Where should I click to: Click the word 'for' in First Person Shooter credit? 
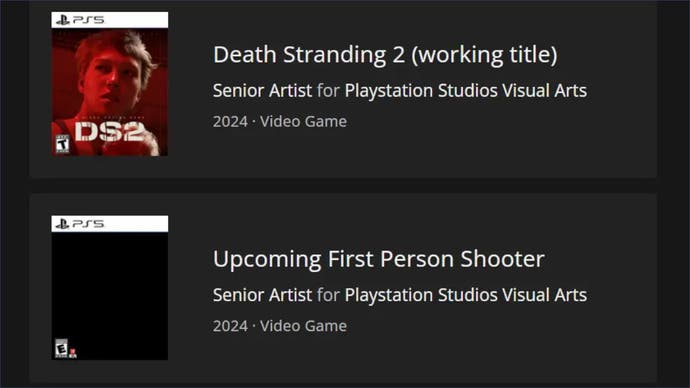click(328, 295)
